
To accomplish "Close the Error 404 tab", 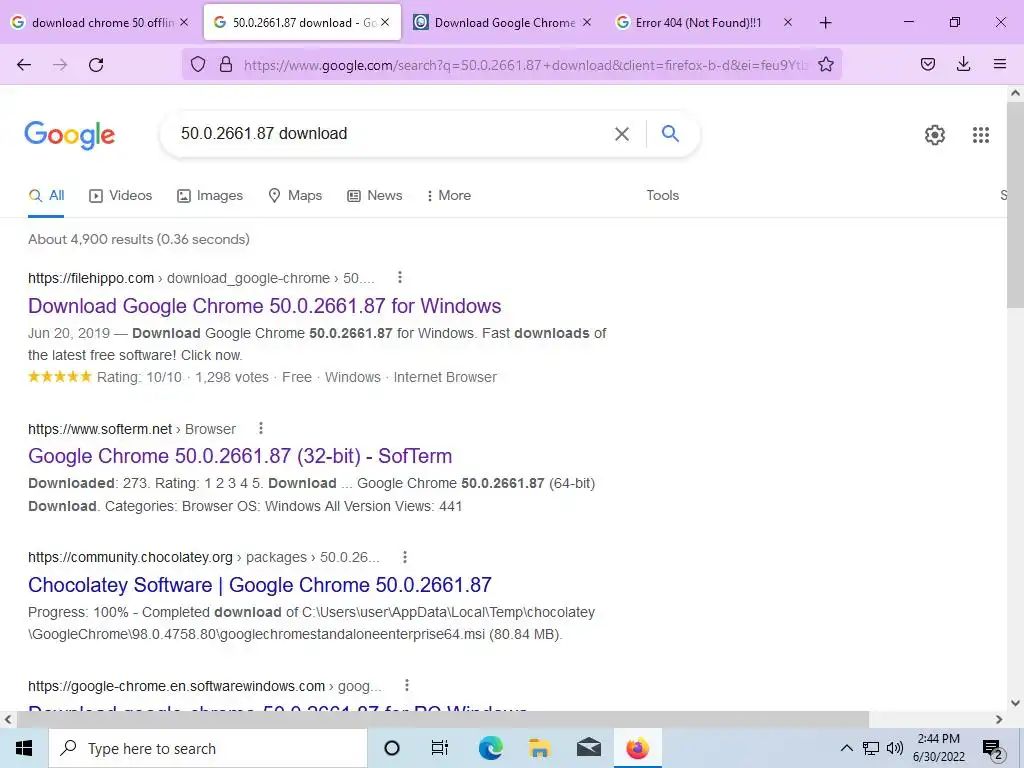I will click(788, 23).
